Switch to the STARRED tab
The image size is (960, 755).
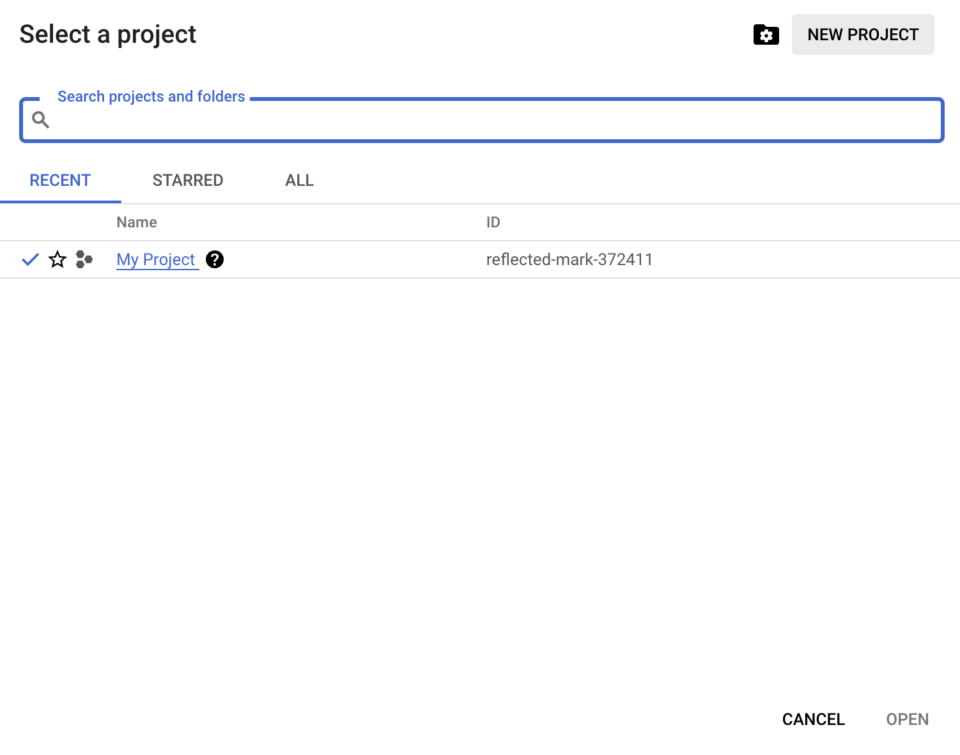click(187, 180)
